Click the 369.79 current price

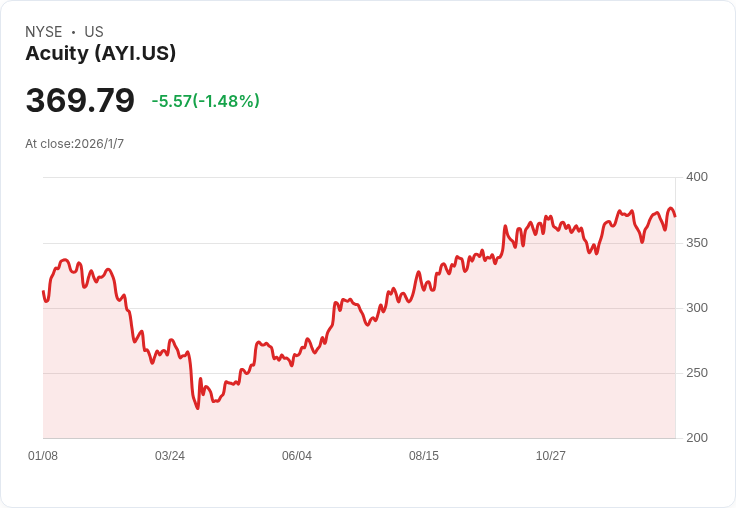pos(80,101)
